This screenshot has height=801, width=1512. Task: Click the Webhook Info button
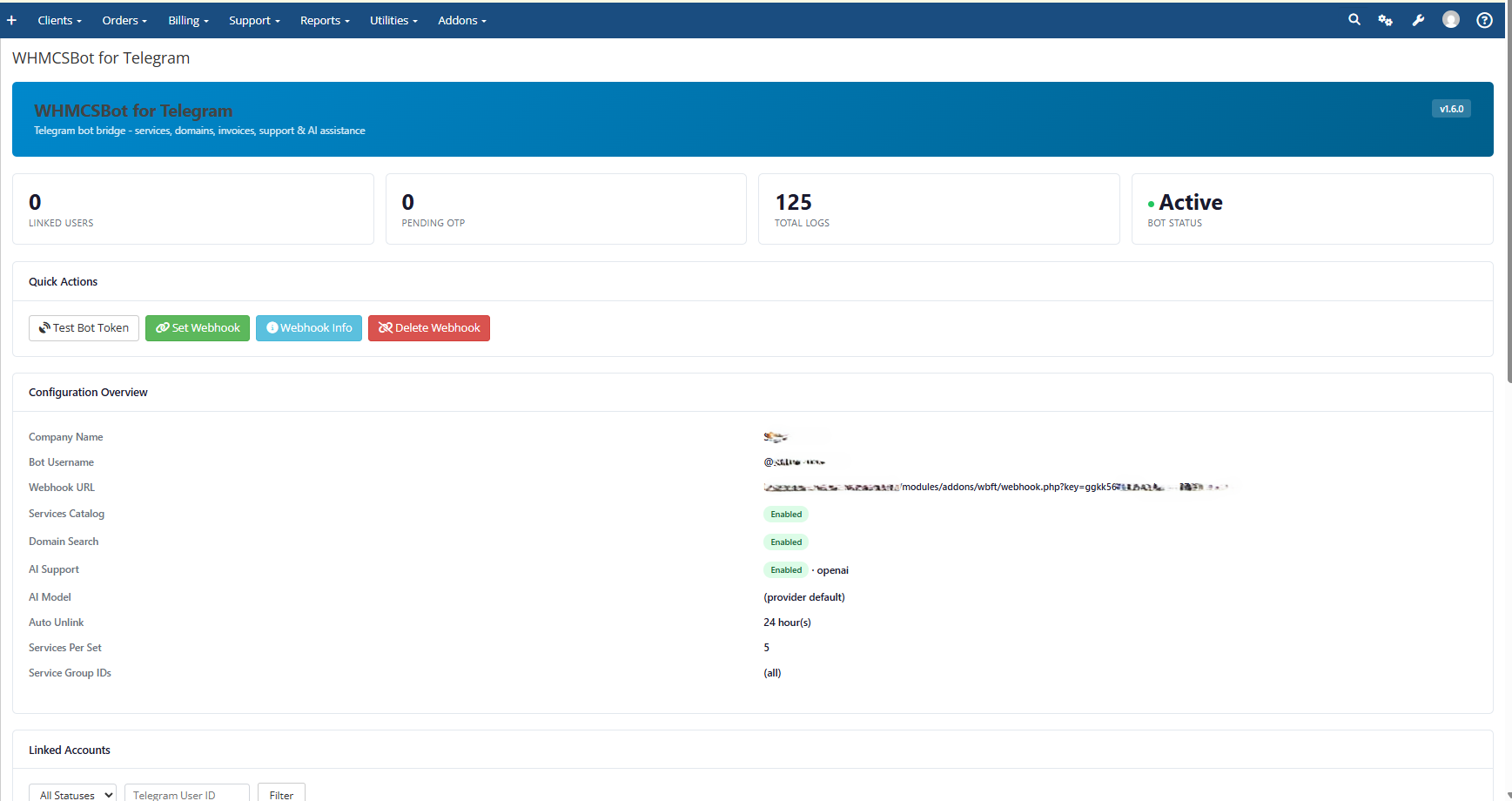coord(308,328)
